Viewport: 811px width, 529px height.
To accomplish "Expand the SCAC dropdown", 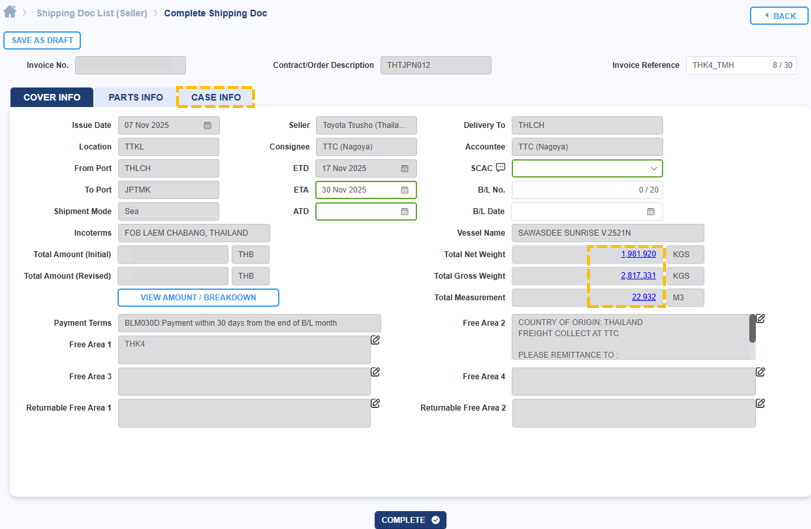I will point(654,169).
